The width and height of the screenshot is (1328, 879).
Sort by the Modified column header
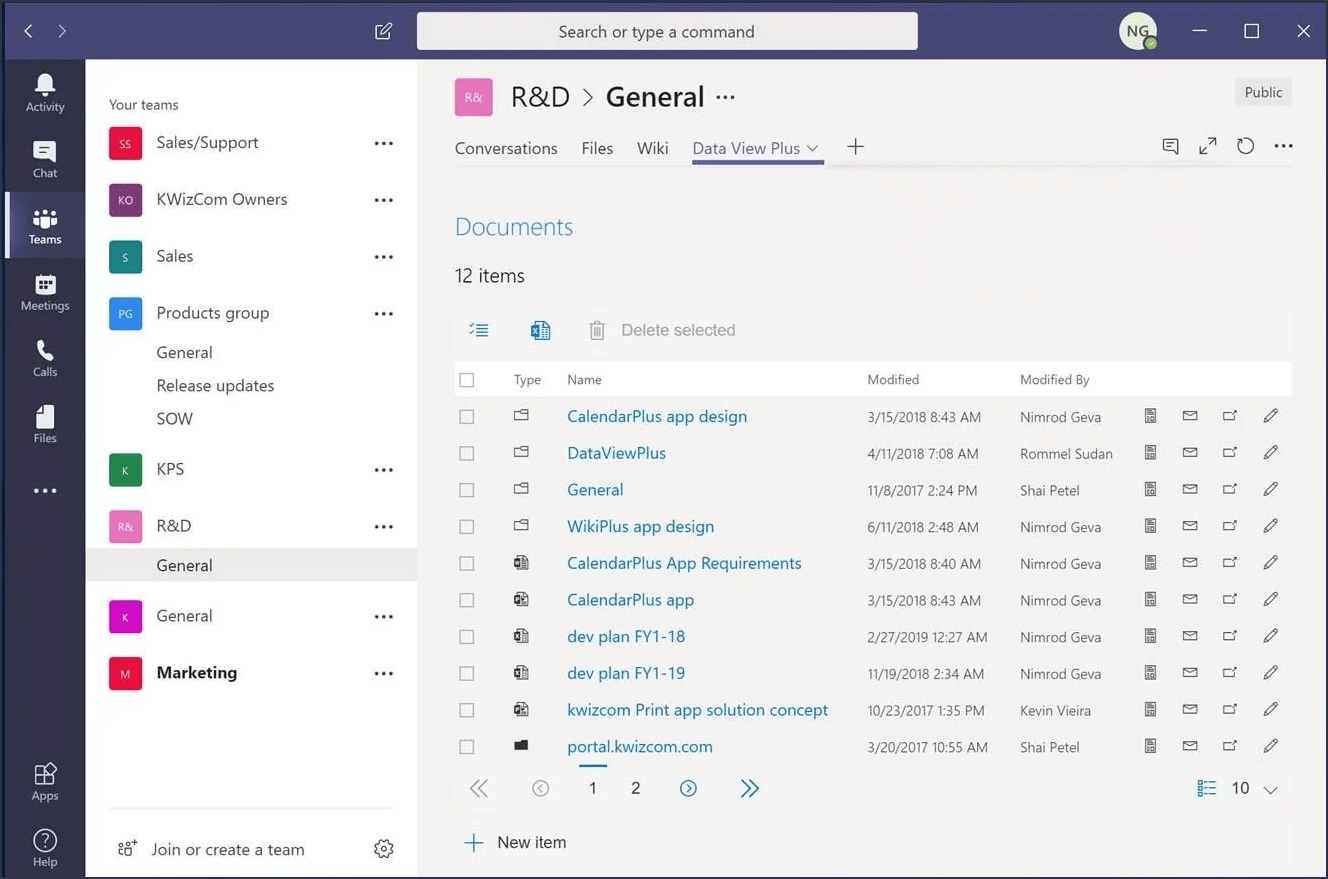[893, 380]
